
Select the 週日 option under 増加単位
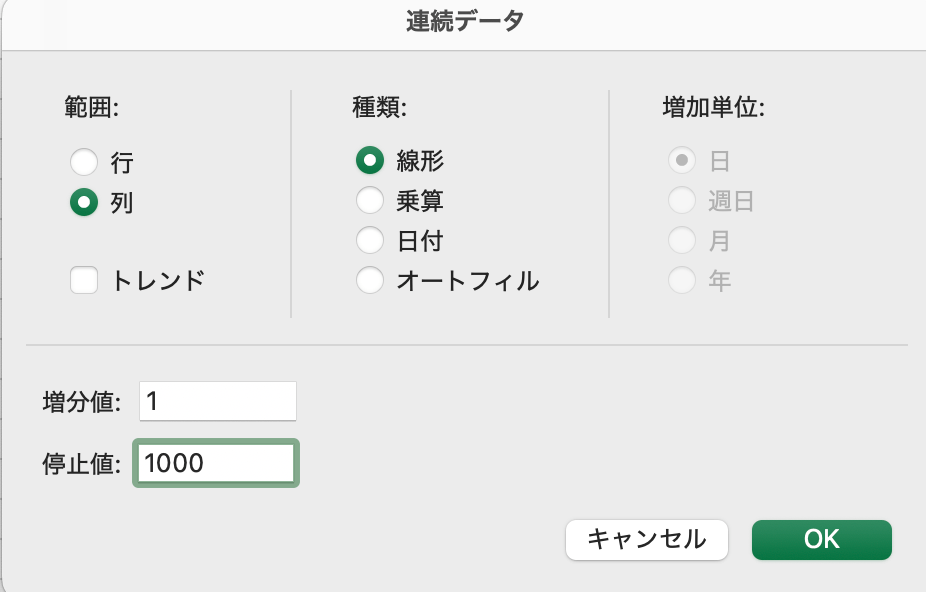[x=681, y=201]
